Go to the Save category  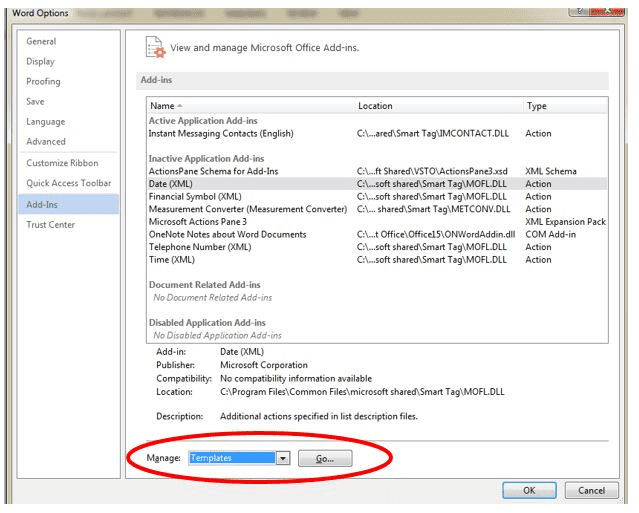pyautogui.click(x=35, y=102)
